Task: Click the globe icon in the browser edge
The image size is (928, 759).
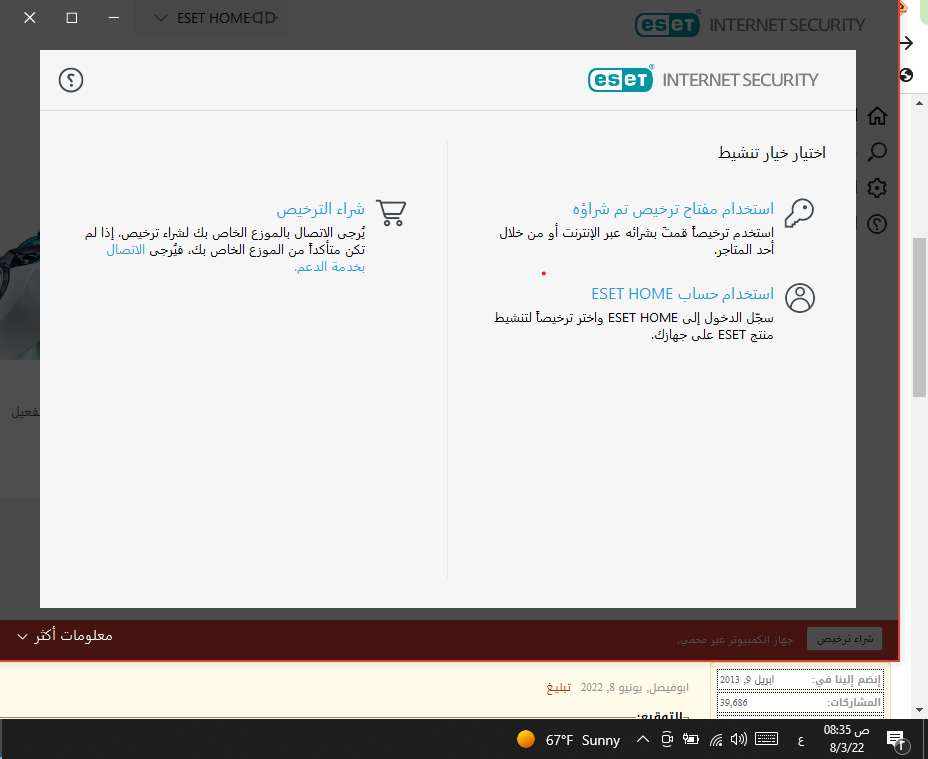Action: (907, 75)
